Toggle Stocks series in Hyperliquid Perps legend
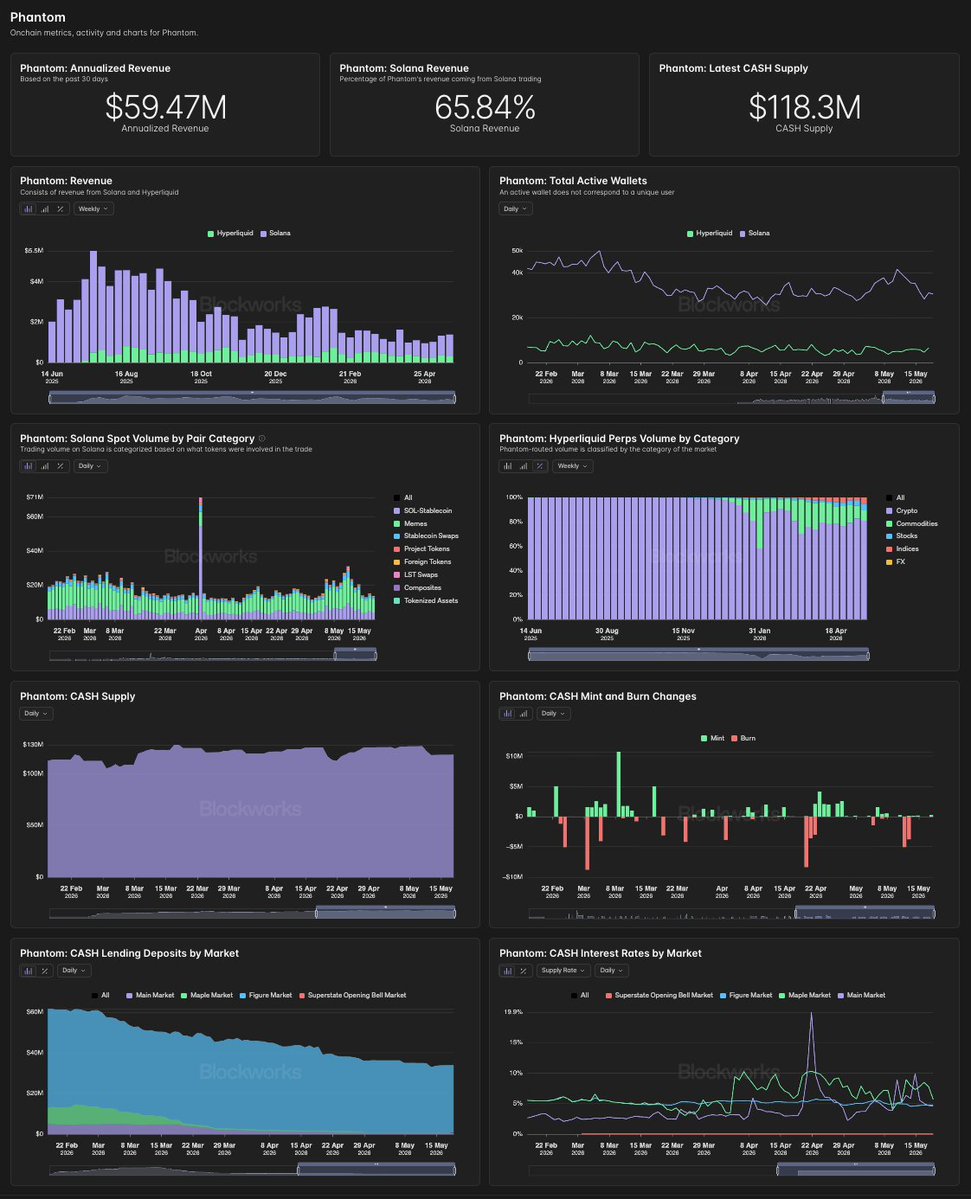Screen dimensions: 971x1199 pos(902,536)
